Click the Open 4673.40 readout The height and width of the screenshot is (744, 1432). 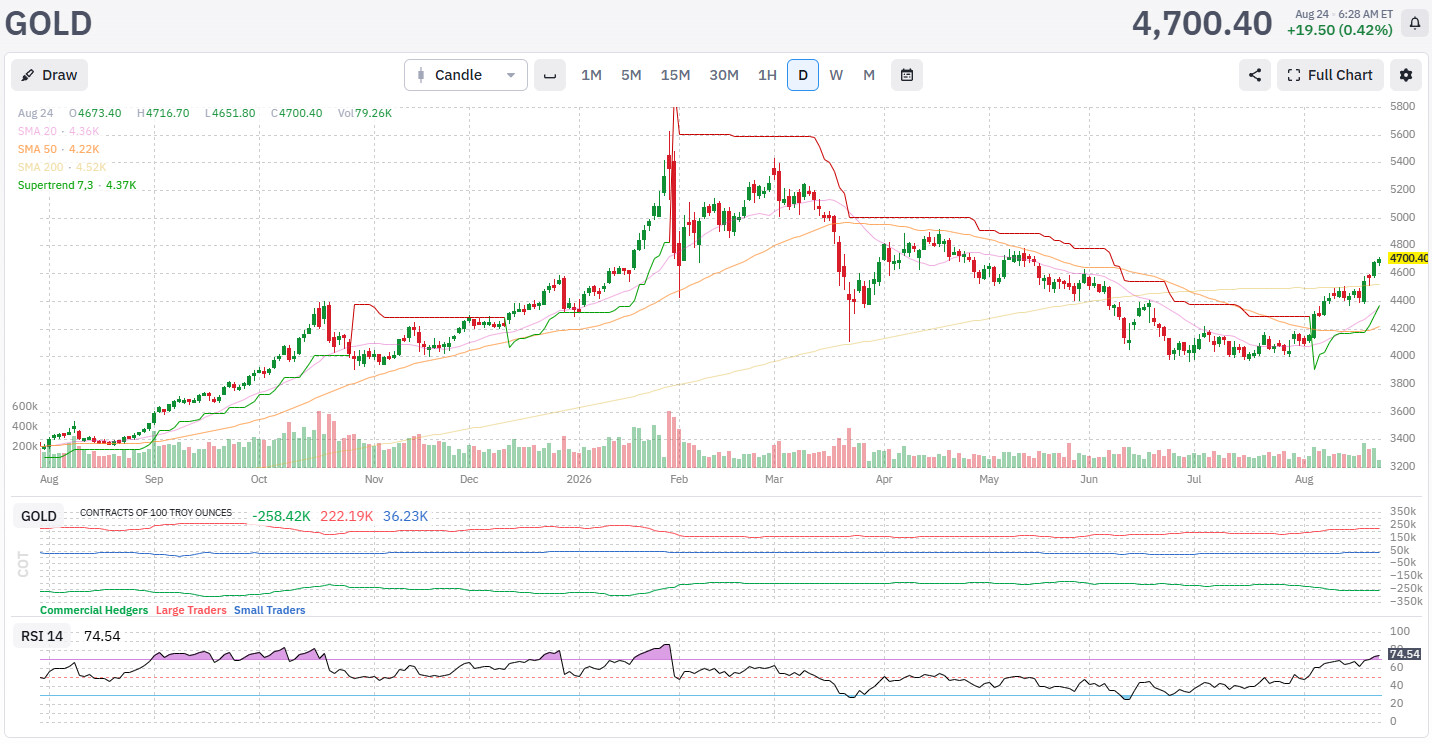pos(95,113)
